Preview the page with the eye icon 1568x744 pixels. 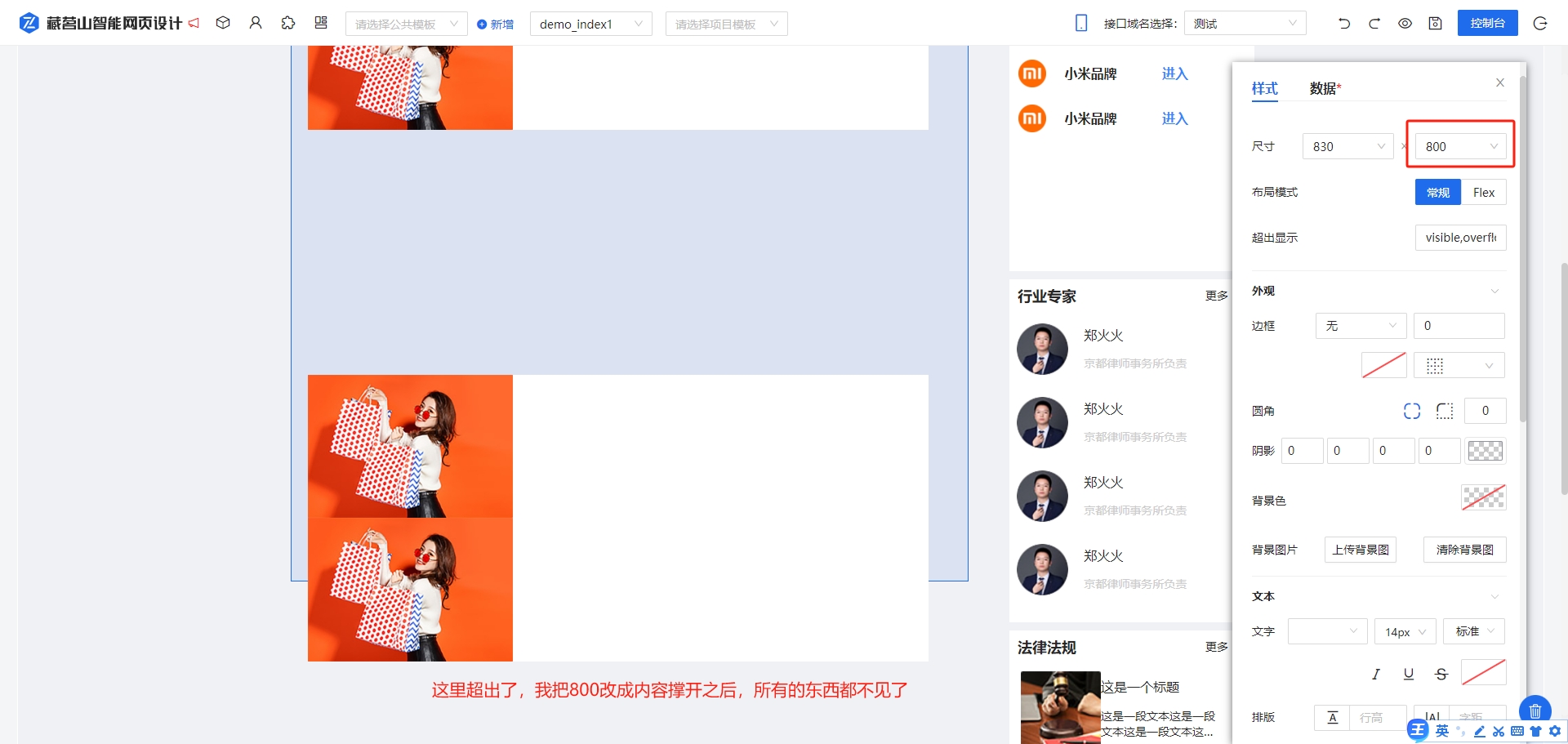click(x=1405, y=24)
